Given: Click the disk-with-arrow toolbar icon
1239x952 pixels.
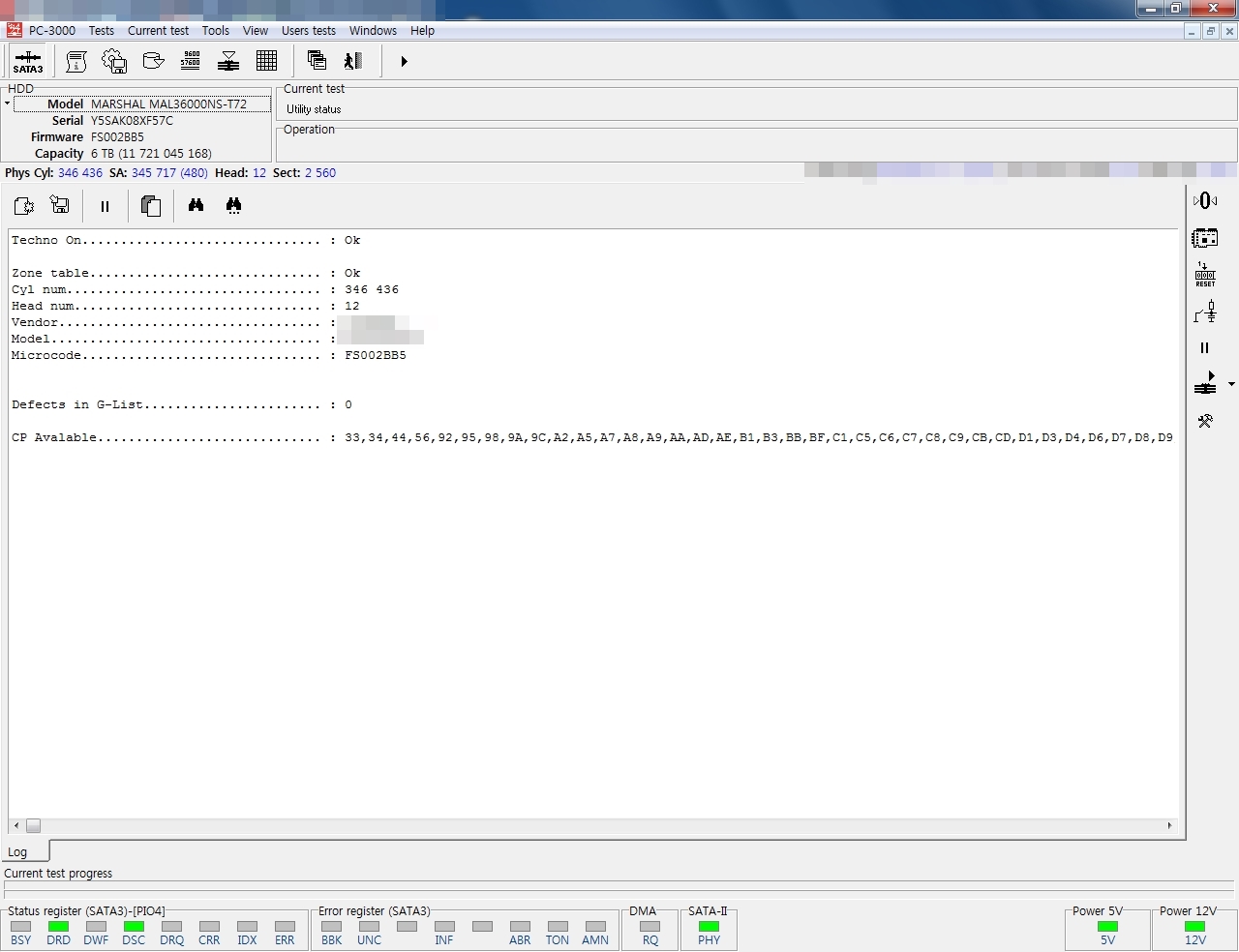Looking at the screenshot, I should point(153,61).
